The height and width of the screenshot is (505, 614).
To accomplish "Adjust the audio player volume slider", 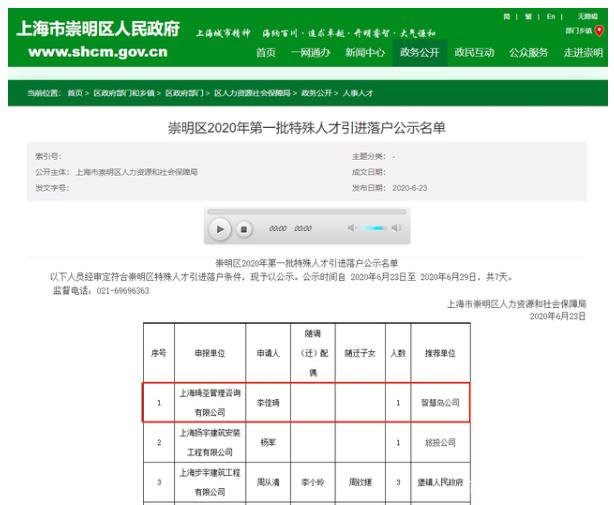I will (374, 228).
